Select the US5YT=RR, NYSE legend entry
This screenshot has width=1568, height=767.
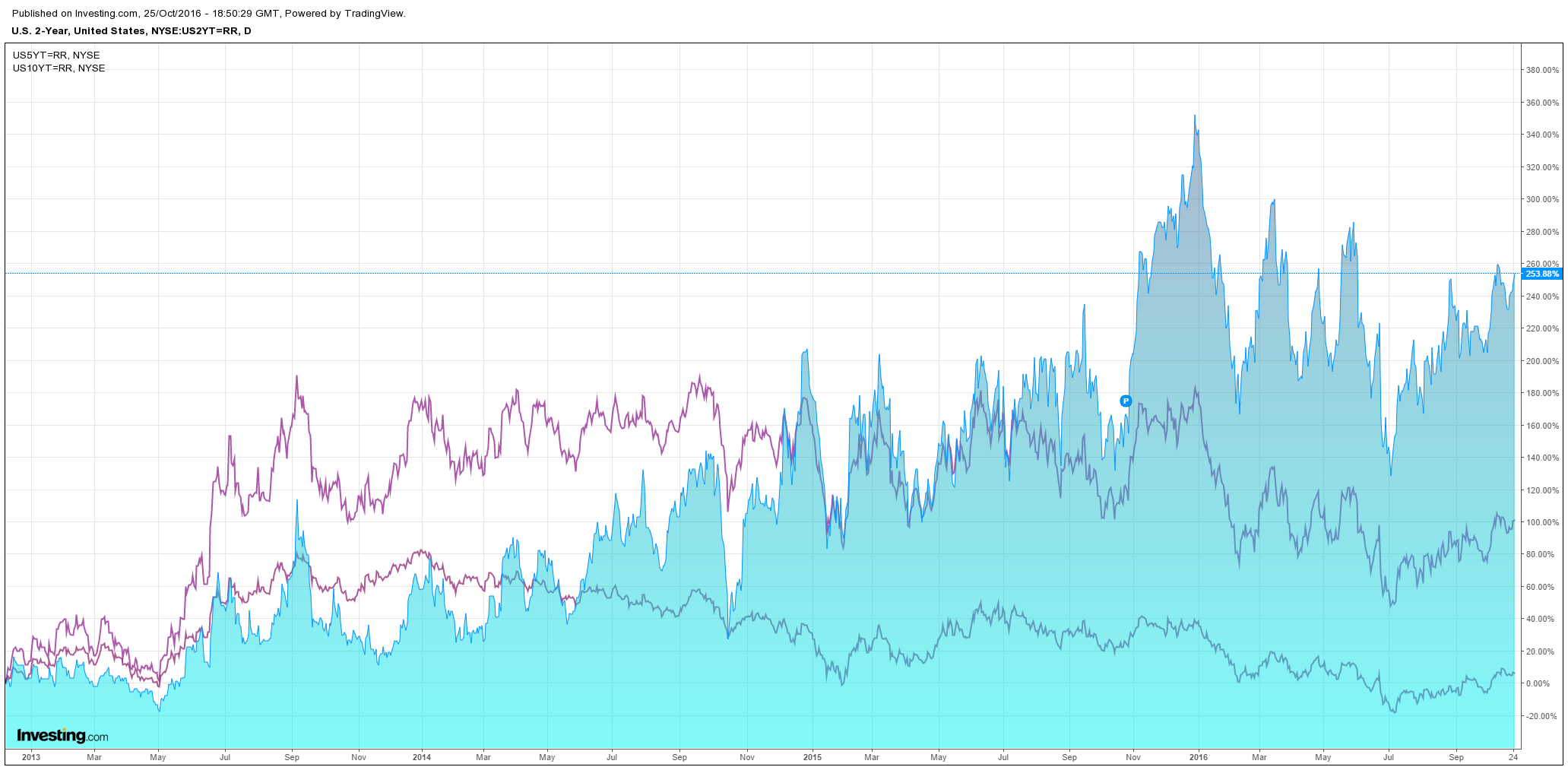pyautogui.click(x=56, y=55)
